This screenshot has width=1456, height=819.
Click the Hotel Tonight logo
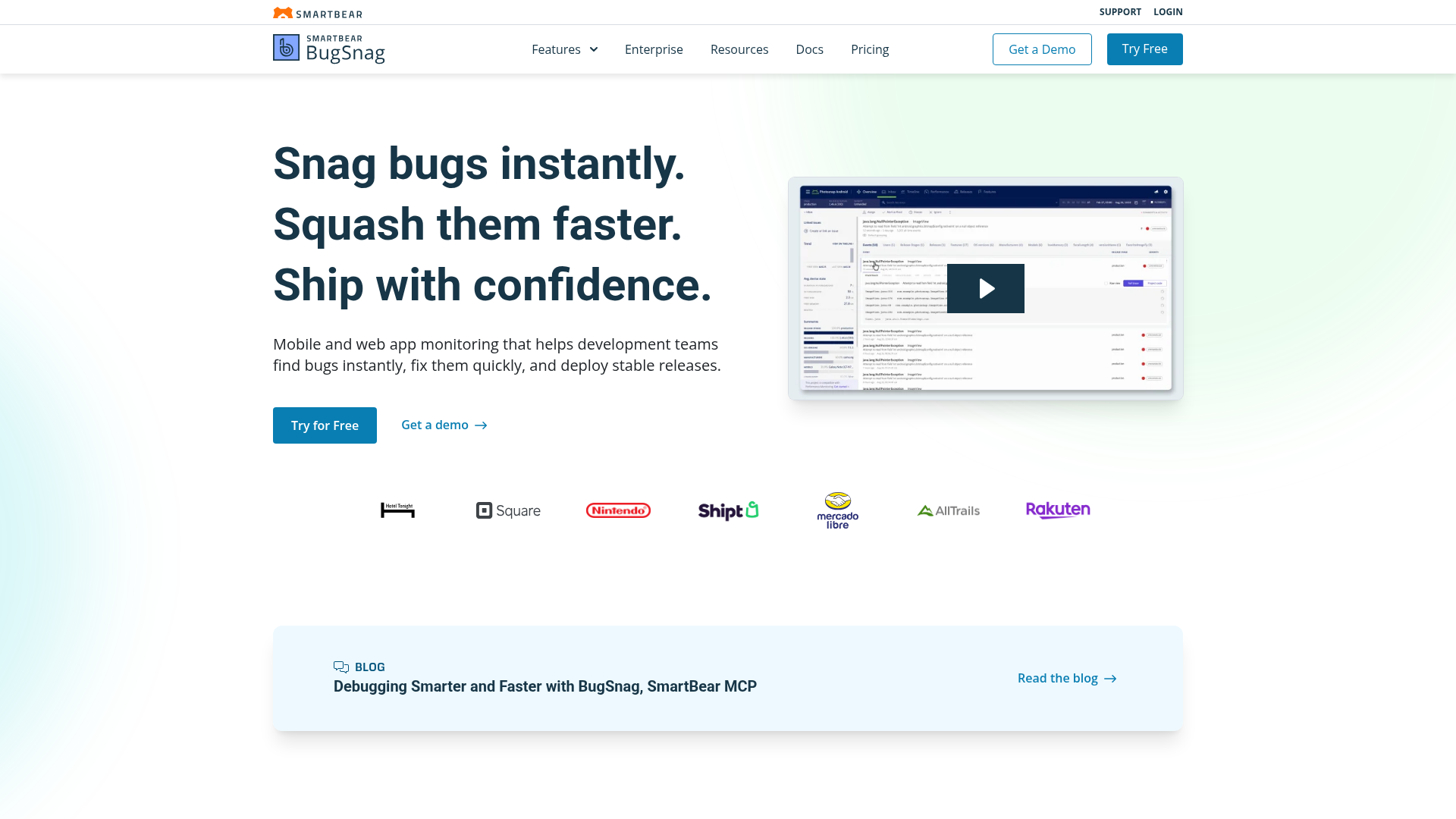pos(397,510)
